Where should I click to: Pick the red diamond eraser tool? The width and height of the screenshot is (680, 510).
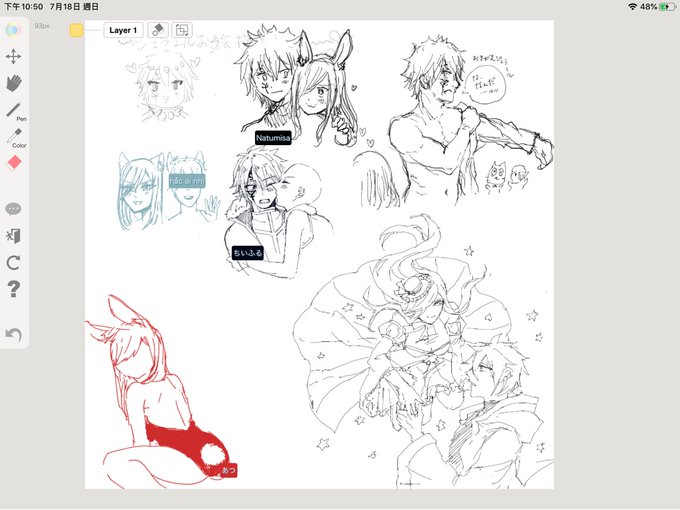14,163
